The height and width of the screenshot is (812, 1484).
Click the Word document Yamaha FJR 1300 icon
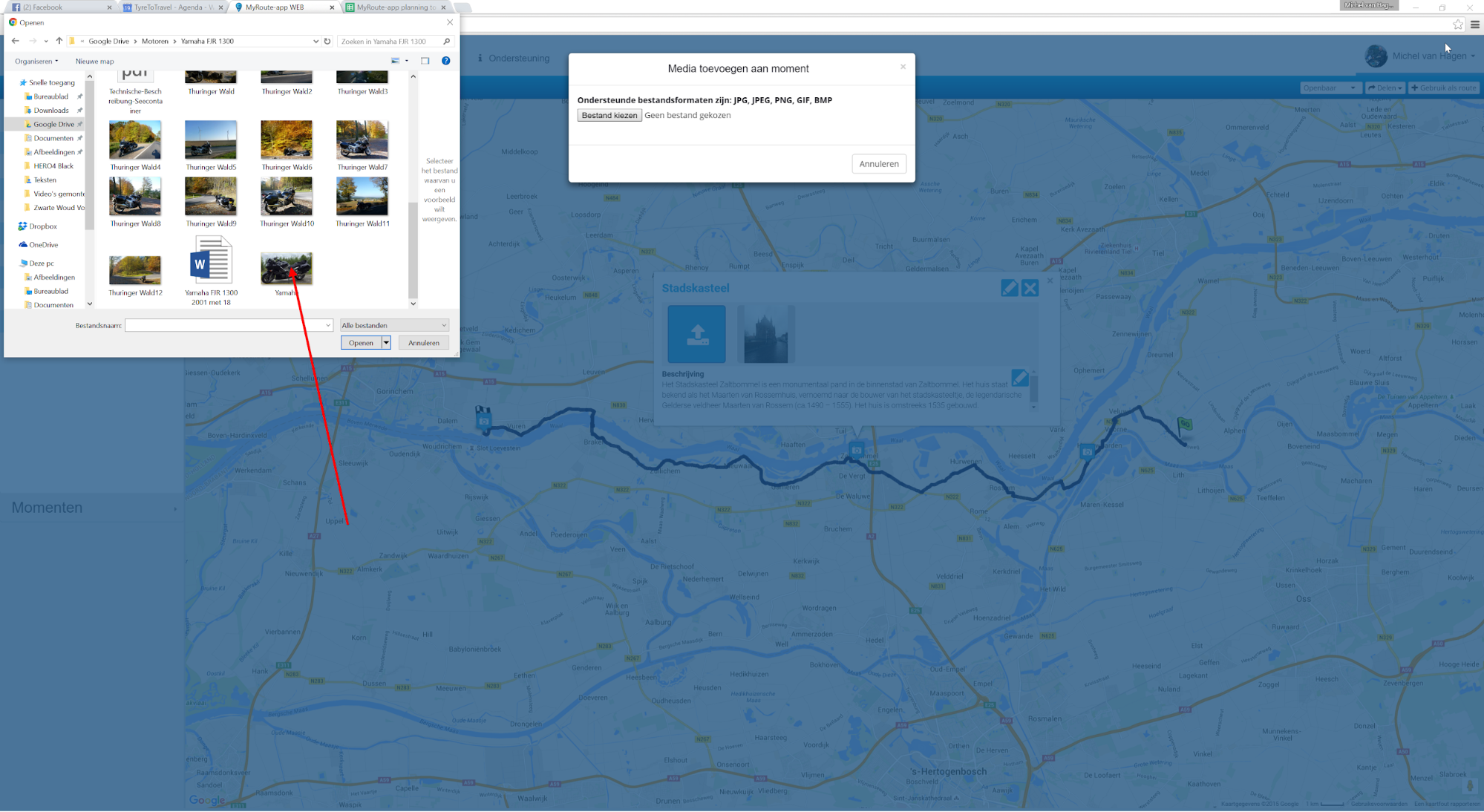[211, 261]
